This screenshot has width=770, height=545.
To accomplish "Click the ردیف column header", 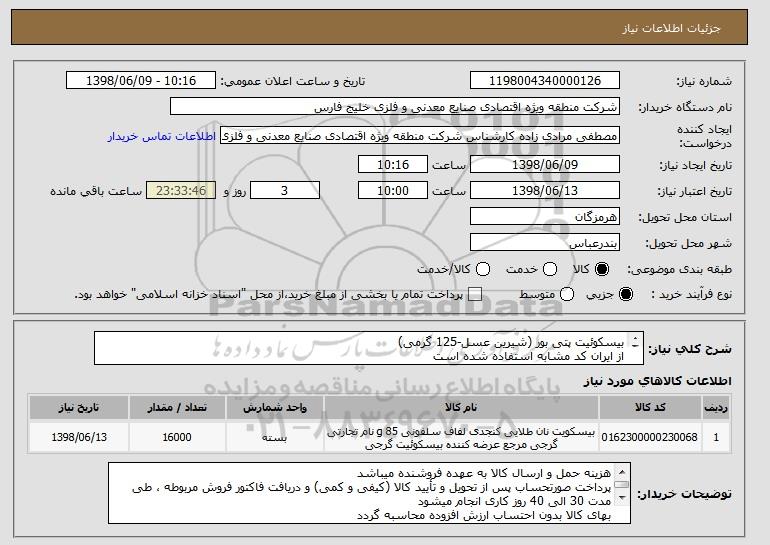I will pos(716,408).
